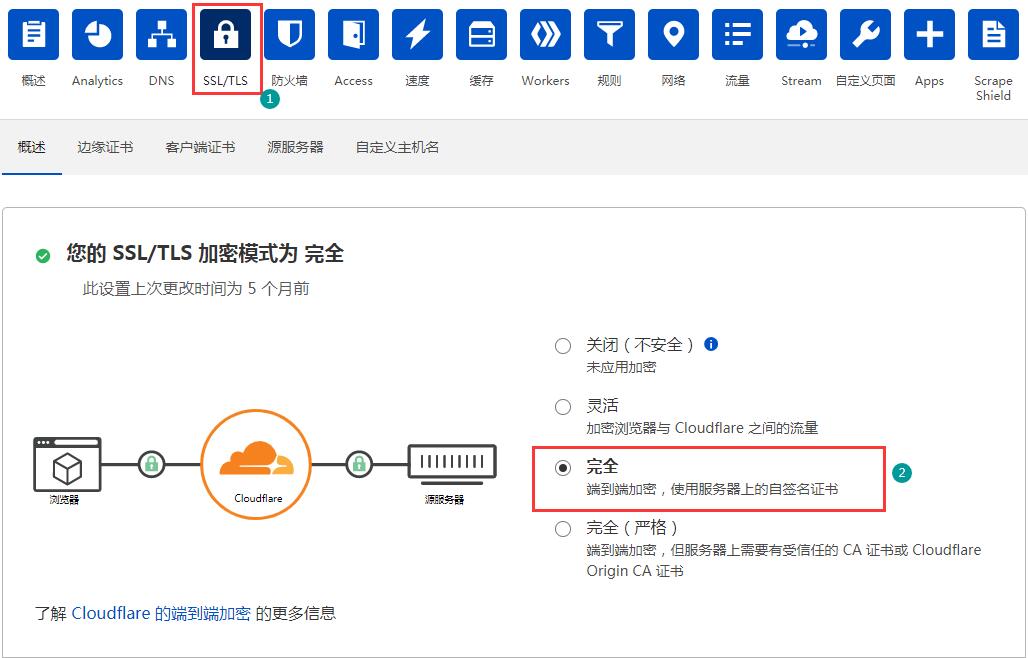1028x658 pixels.
Task: Open the 流量 list icon
Action: click(x=737, y=34)
